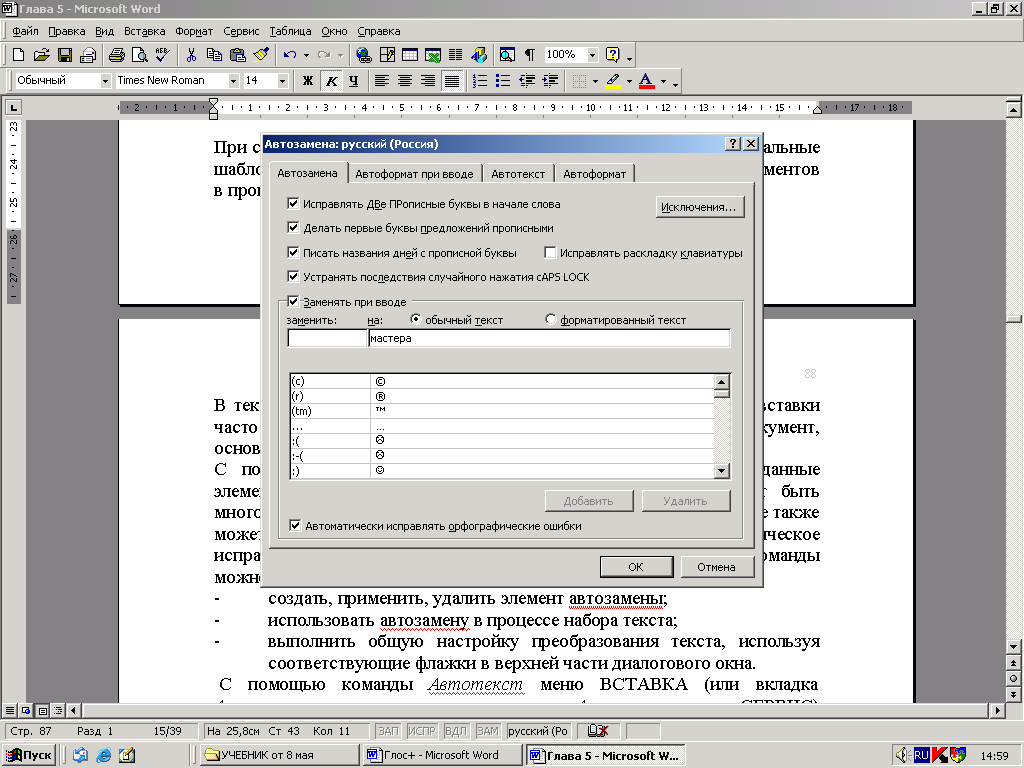
Task: Toggle 'Заменять при вводе' checkbox
Action: (293, 301)
